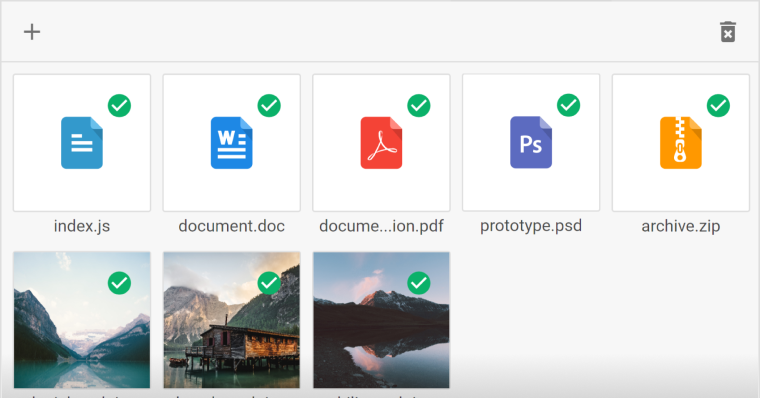Screen dimensions: 760x398
Task: Toggle the green checkmark on index.js
Action: (119, 105)
